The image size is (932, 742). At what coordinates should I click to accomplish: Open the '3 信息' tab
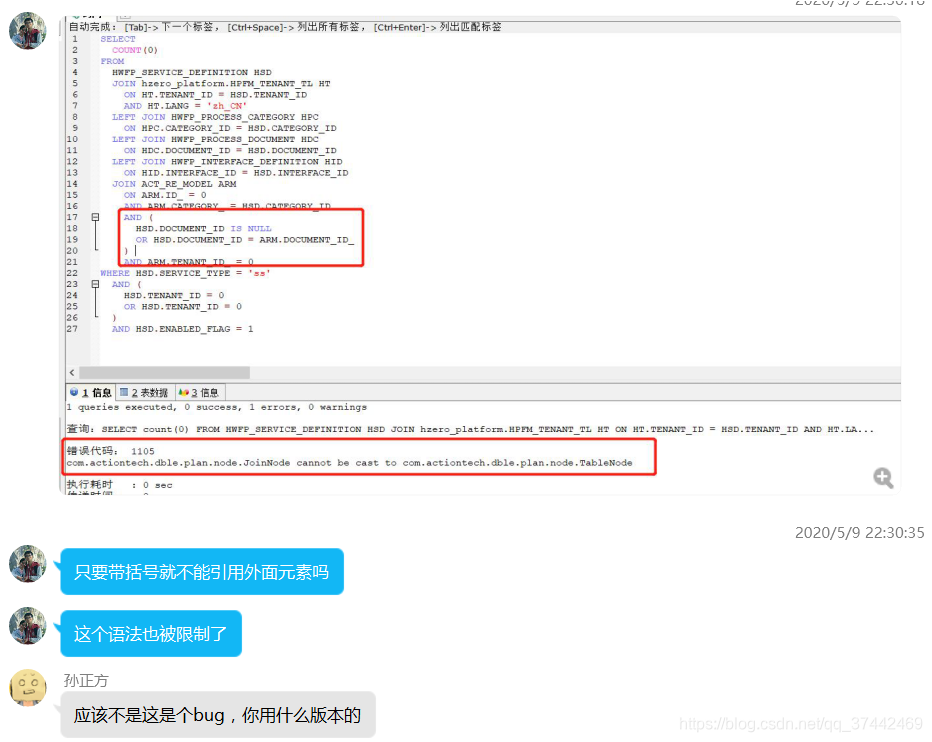click(x=199, y=392)
